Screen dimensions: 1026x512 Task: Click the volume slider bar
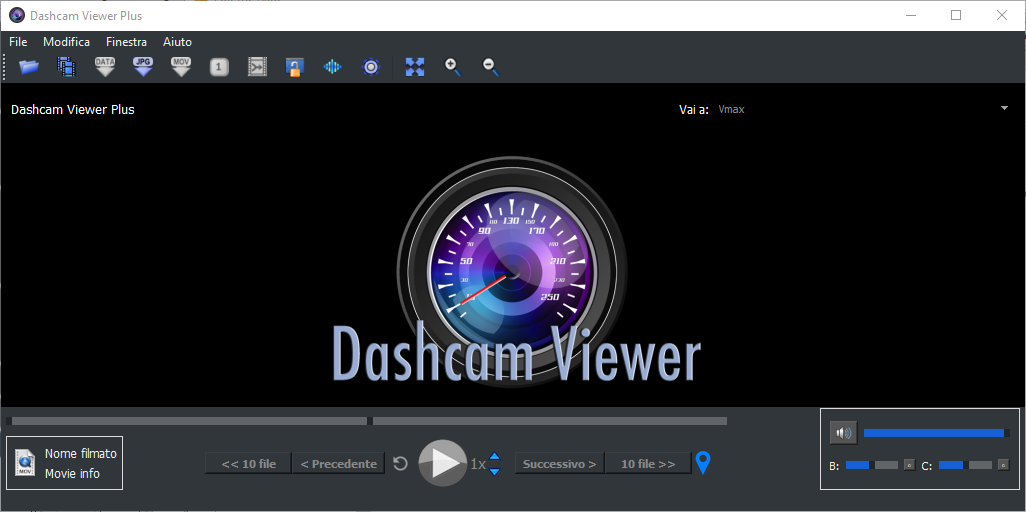pos(936,433)
